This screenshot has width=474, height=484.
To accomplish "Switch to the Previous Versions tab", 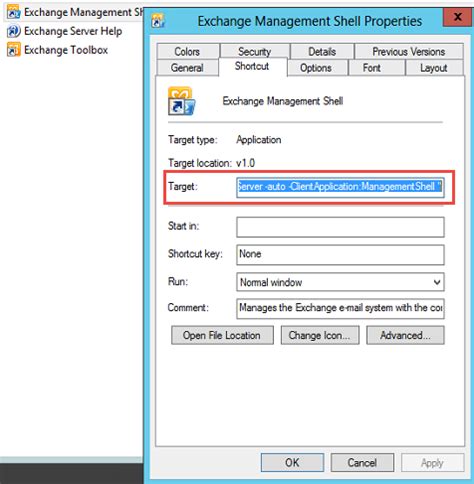I will [x=409, y=51].
